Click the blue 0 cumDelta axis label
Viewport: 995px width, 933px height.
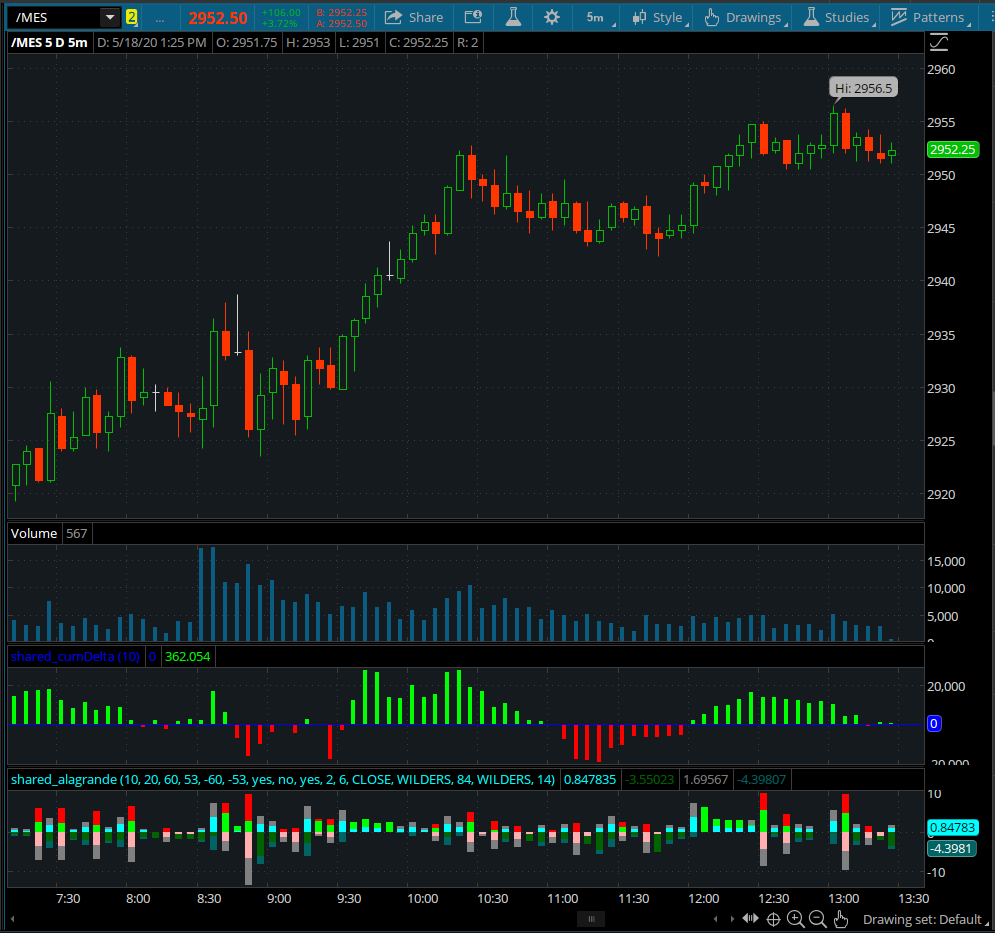(933, 724)
